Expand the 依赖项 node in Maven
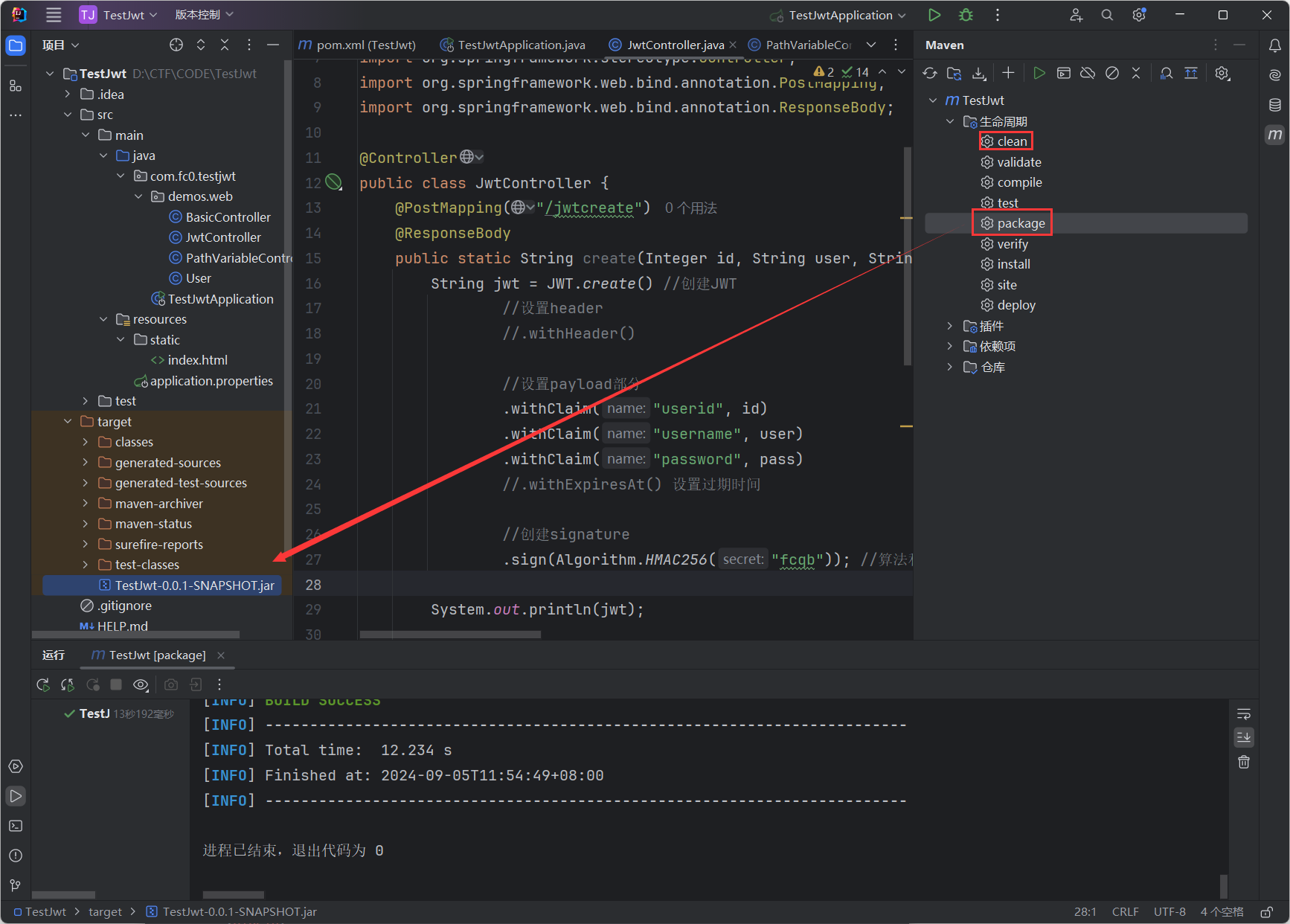 tap(949, 346)
